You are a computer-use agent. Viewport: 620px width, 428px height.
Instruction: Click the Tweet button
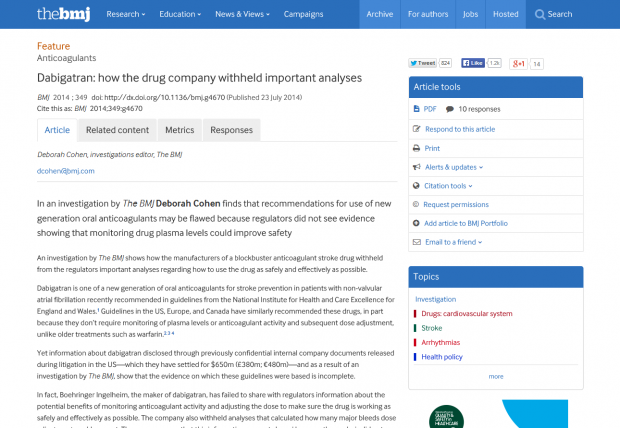(422, 63)
